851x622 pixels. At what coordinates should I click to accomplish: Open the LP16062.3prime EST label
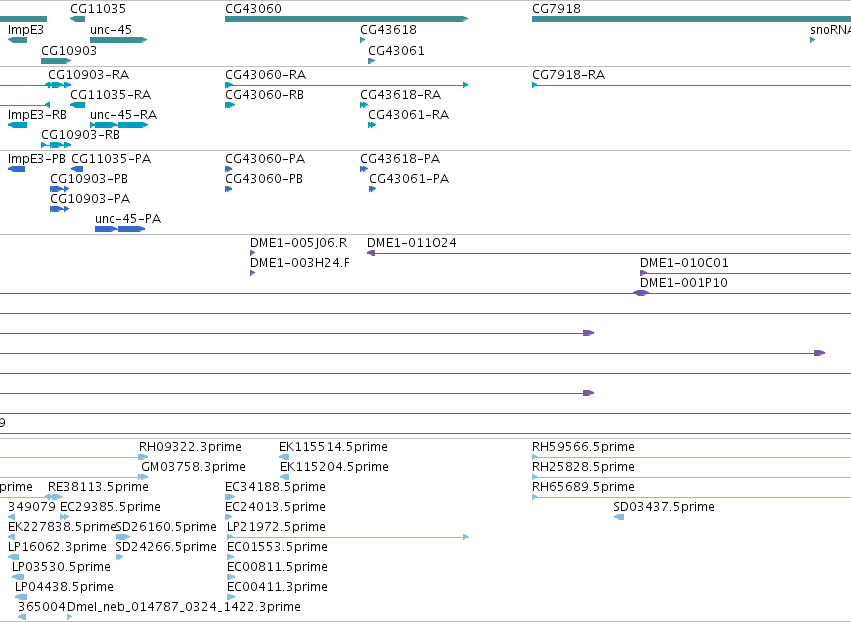pyautogui.click(x=58, y=548)
